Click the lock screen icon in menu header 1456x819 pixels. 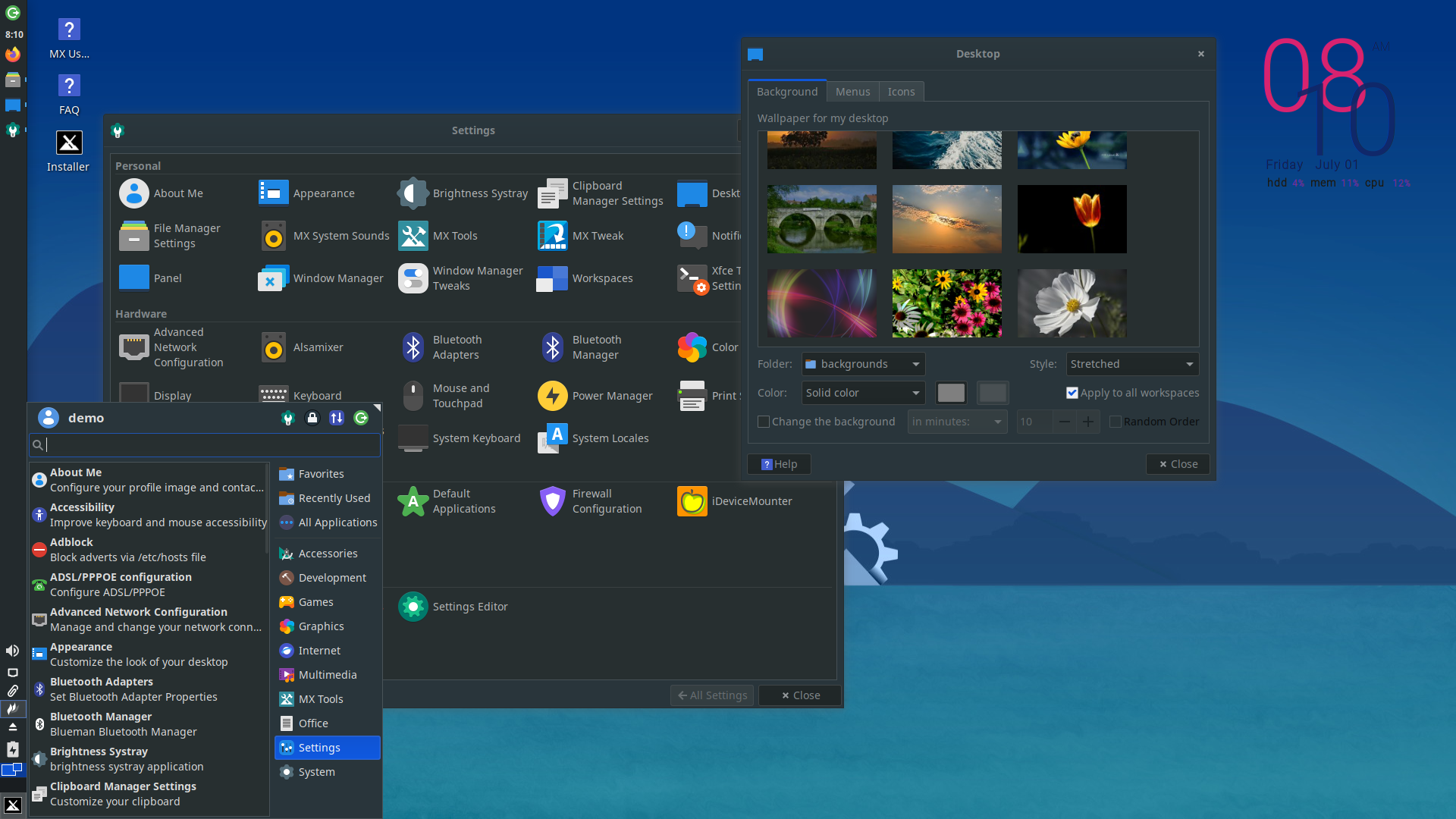pyautogui.click(x=312, y=418)
